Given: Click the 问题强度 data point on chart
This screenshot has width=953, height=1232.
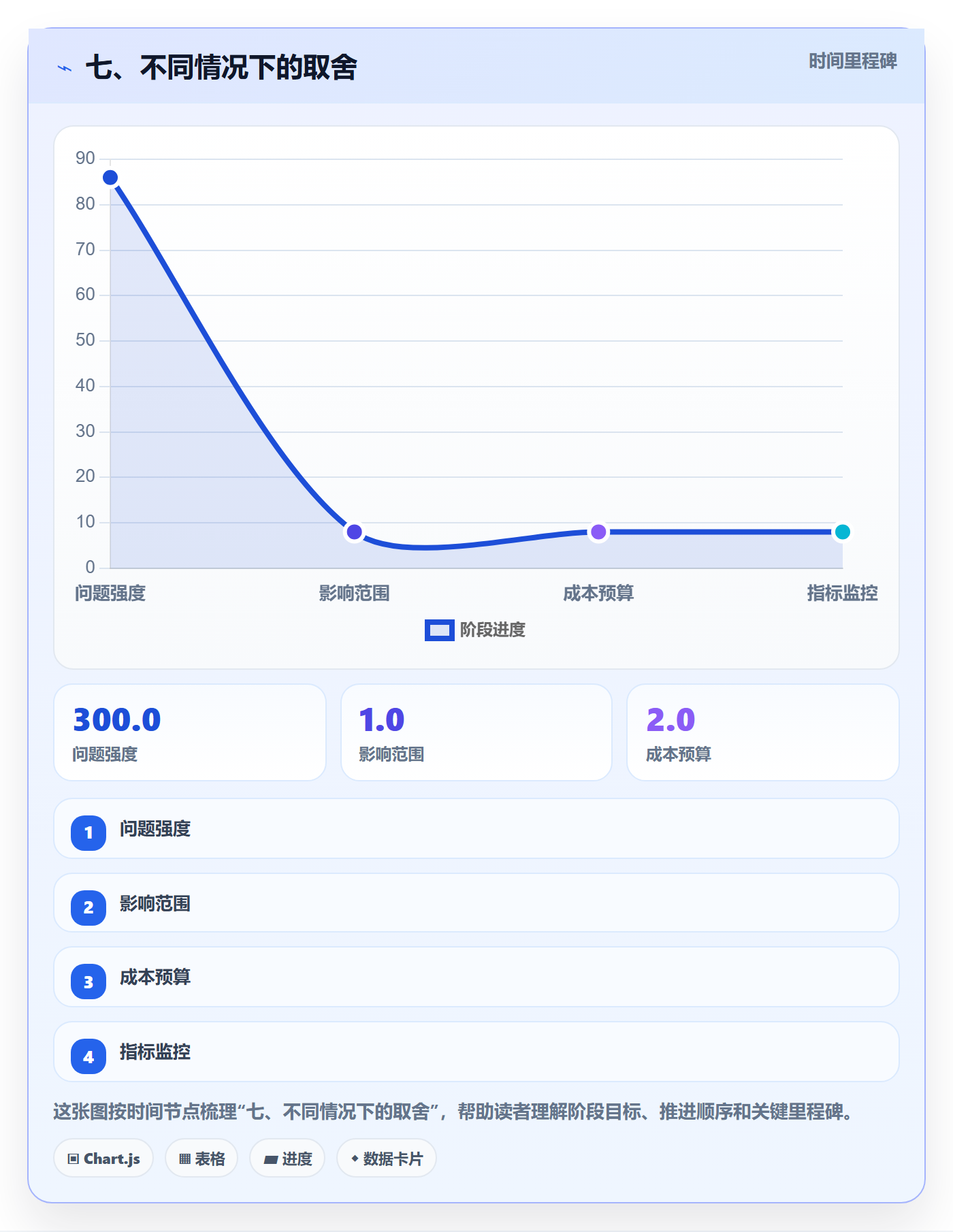Looking at the screenshot, I should pos(110,178).
